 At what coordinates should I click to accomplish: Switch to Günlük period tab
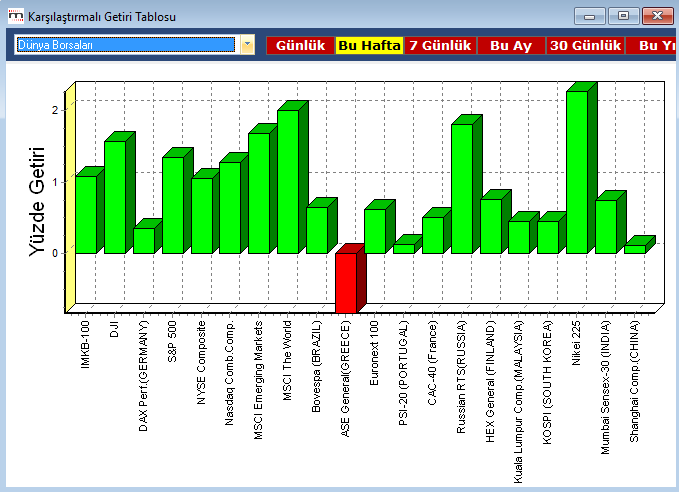[x=300, y=45]
